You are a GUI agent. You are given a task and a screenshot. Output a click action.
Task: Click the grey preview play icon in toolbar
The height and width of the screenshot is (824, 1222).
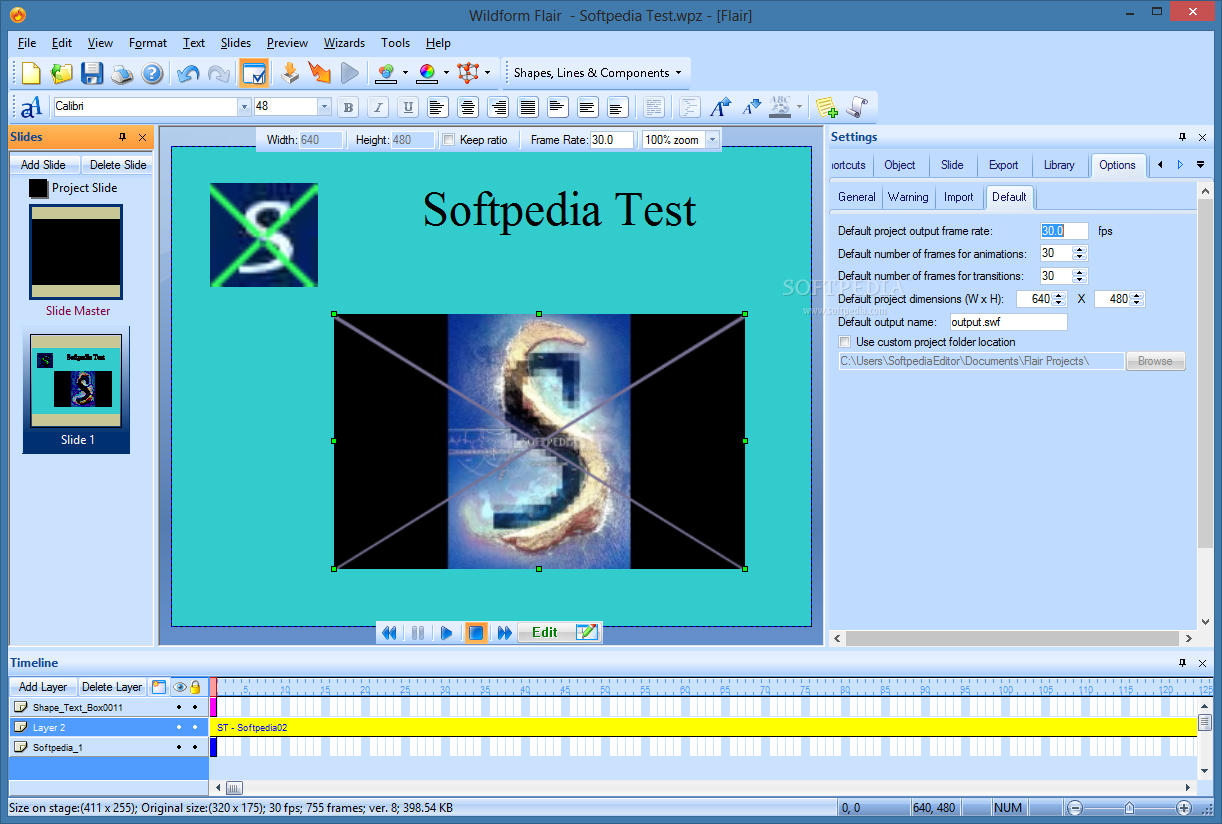point(350,73)
